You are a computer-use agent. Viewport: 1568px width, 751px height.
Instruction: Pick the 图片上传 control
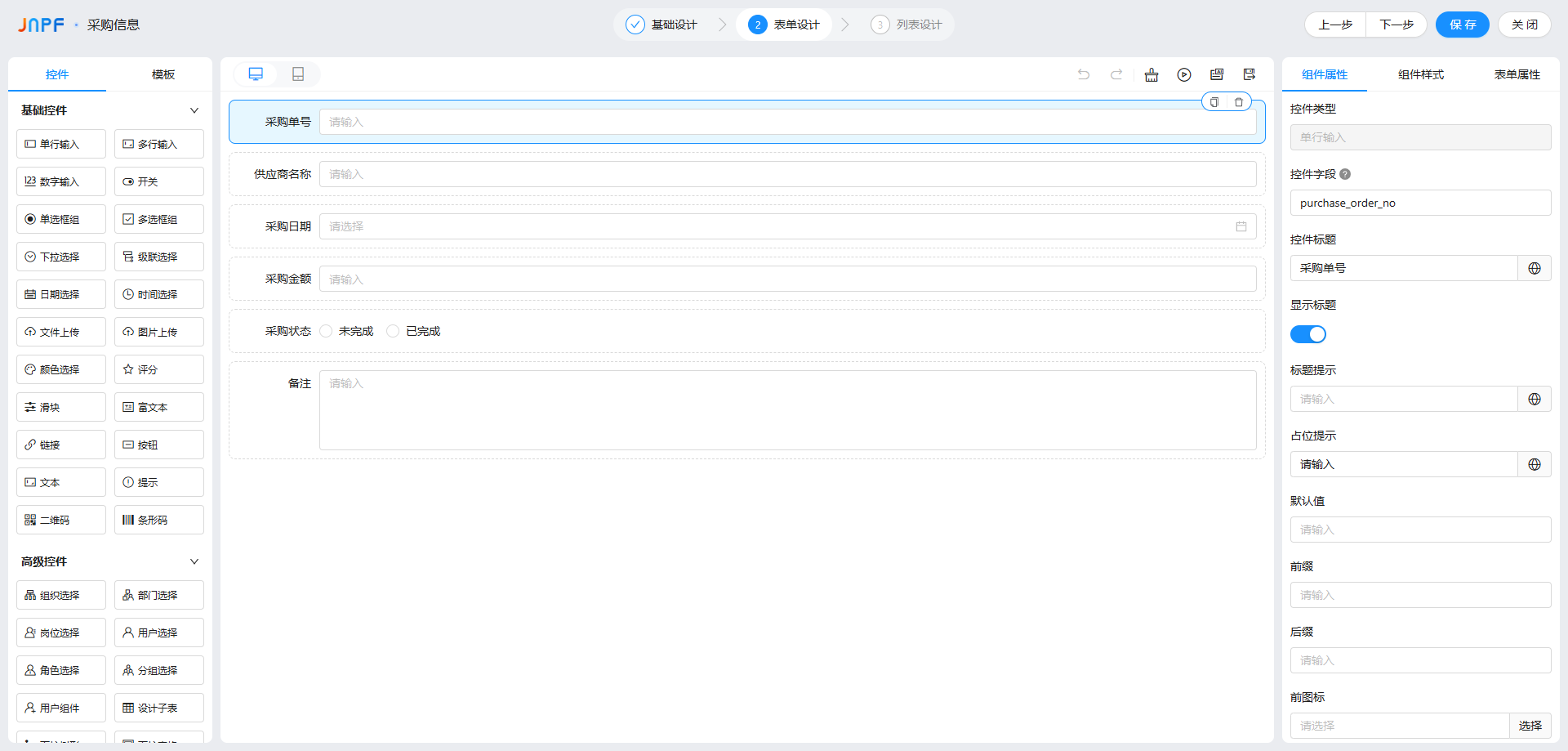pyautogui.click(x=159, y=332)
